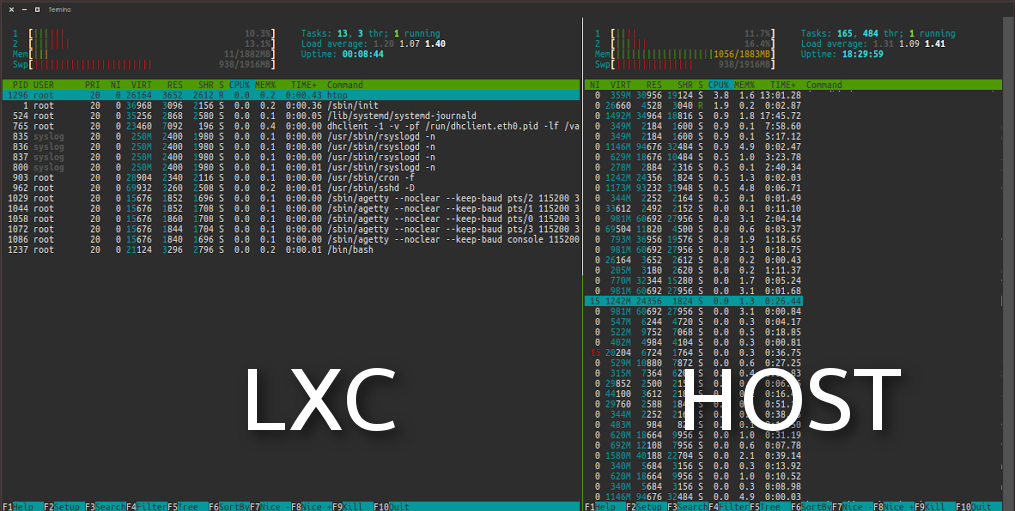Screen dimensions: 1015x511
Task: Sort by RES column in LXC pane
Action: point(175,85)
